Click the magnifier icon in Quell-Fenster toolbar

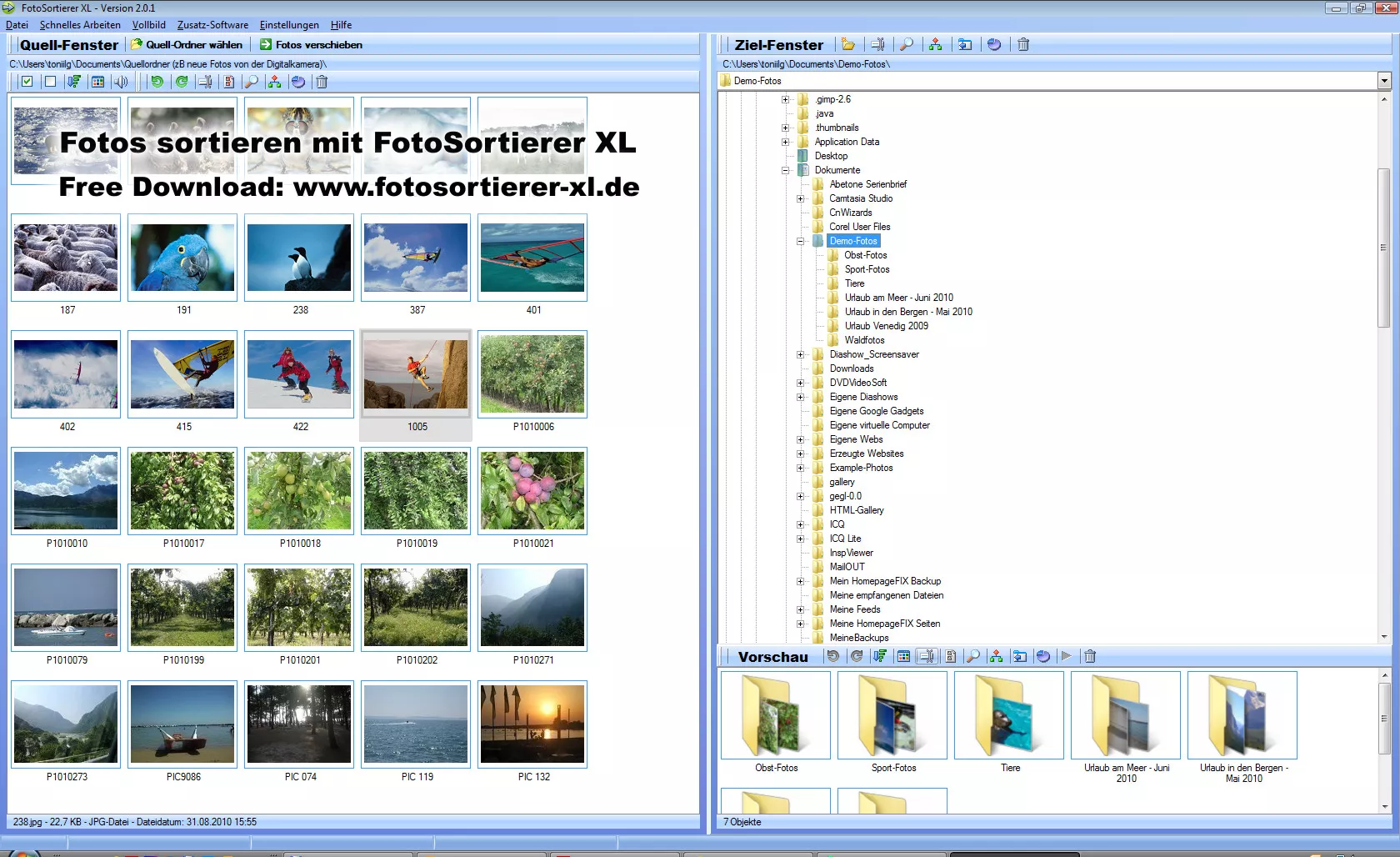[x=251, y=82]
